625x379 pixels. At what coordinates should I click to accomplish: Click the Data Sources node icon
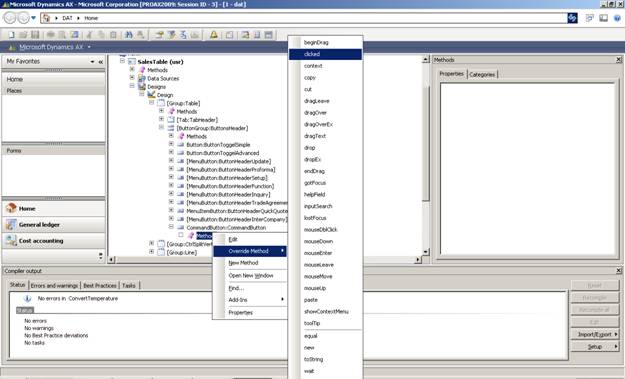142,78
